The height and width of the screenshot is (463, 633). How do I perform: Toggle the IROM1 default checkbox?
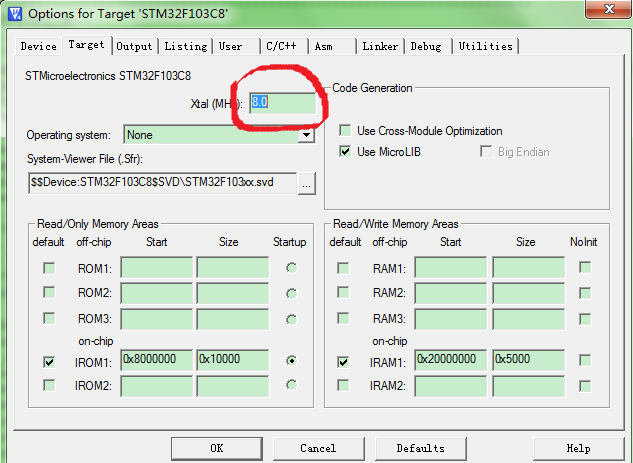click(x=49, y=362)
